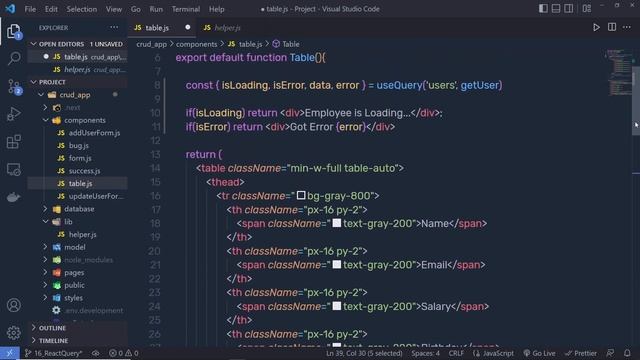The width and height of the screenshot is (640, 360).
Task: Open the Remote Explorer view
Action: pos(13,169)
